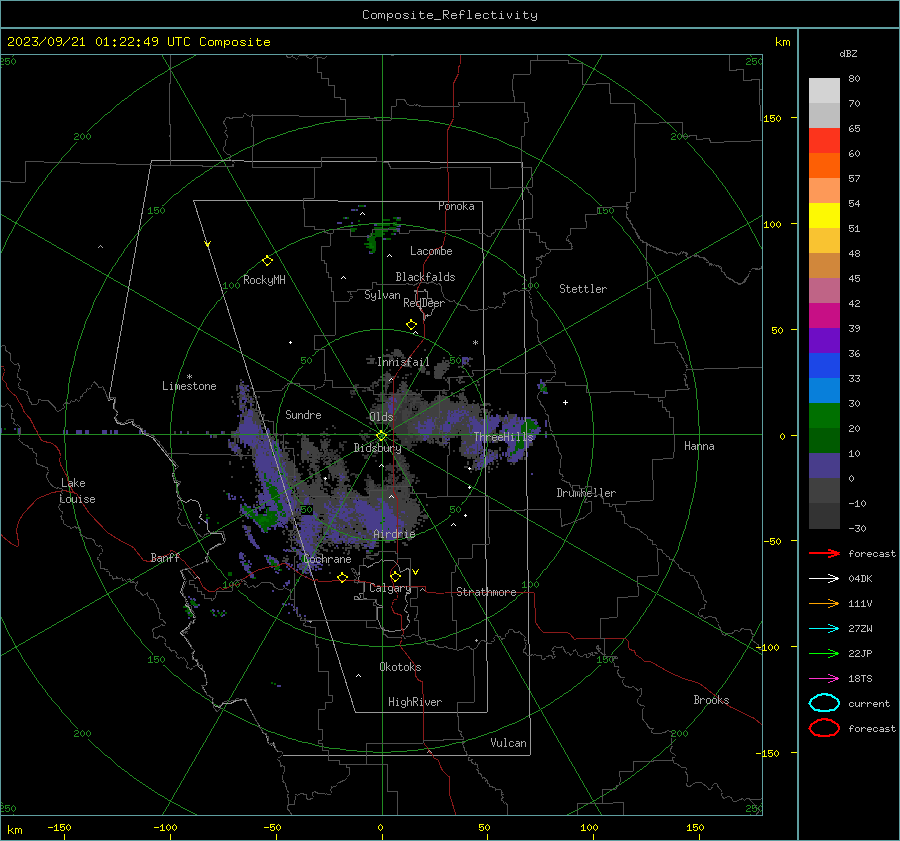900x841 pixels.
Task: Click the yellow diamond marker below RedDeer
Action: pos(411,325)
